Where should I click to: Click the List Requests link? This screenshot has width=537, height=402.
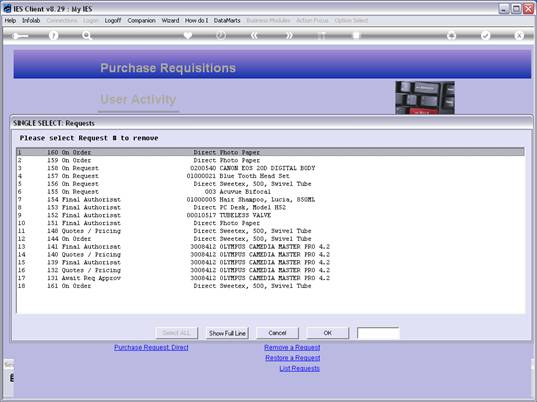point(299,368)
